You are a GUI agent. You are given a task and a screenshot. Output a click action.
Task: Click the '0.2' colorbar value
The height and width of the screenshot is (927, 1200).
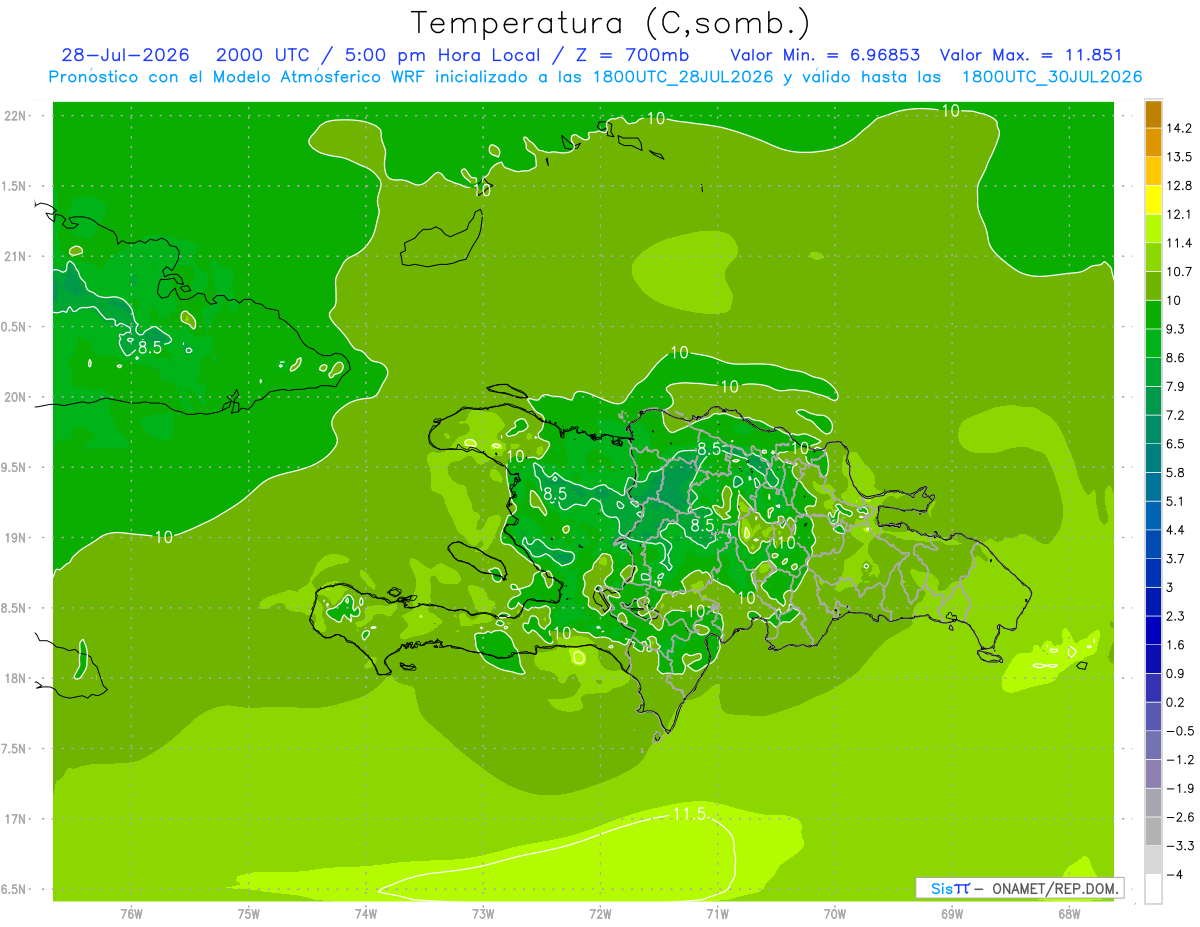point(1176,702)
